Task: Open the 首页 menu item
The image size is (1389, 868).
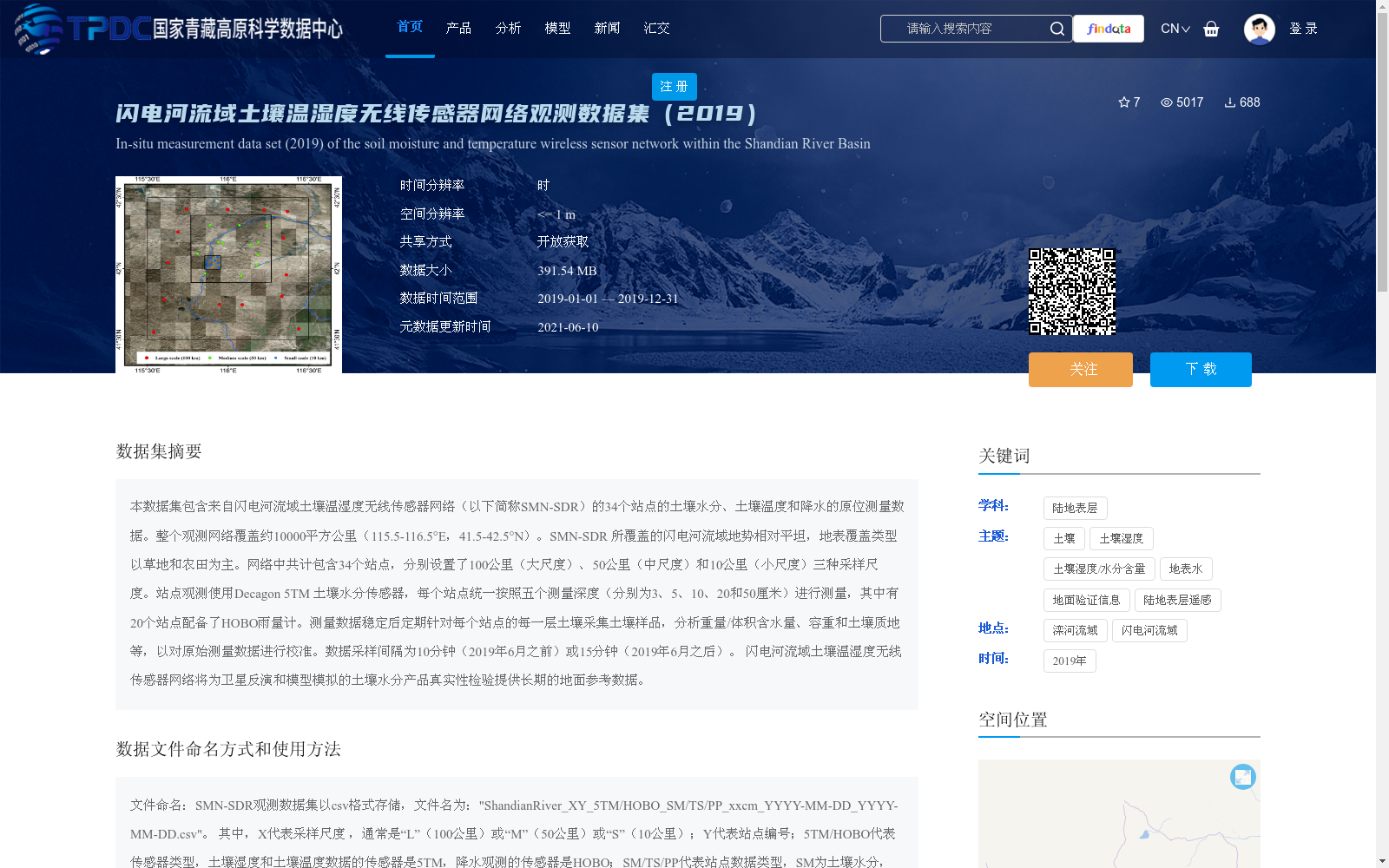Action: pyautogui.click(x=410, y=27)
